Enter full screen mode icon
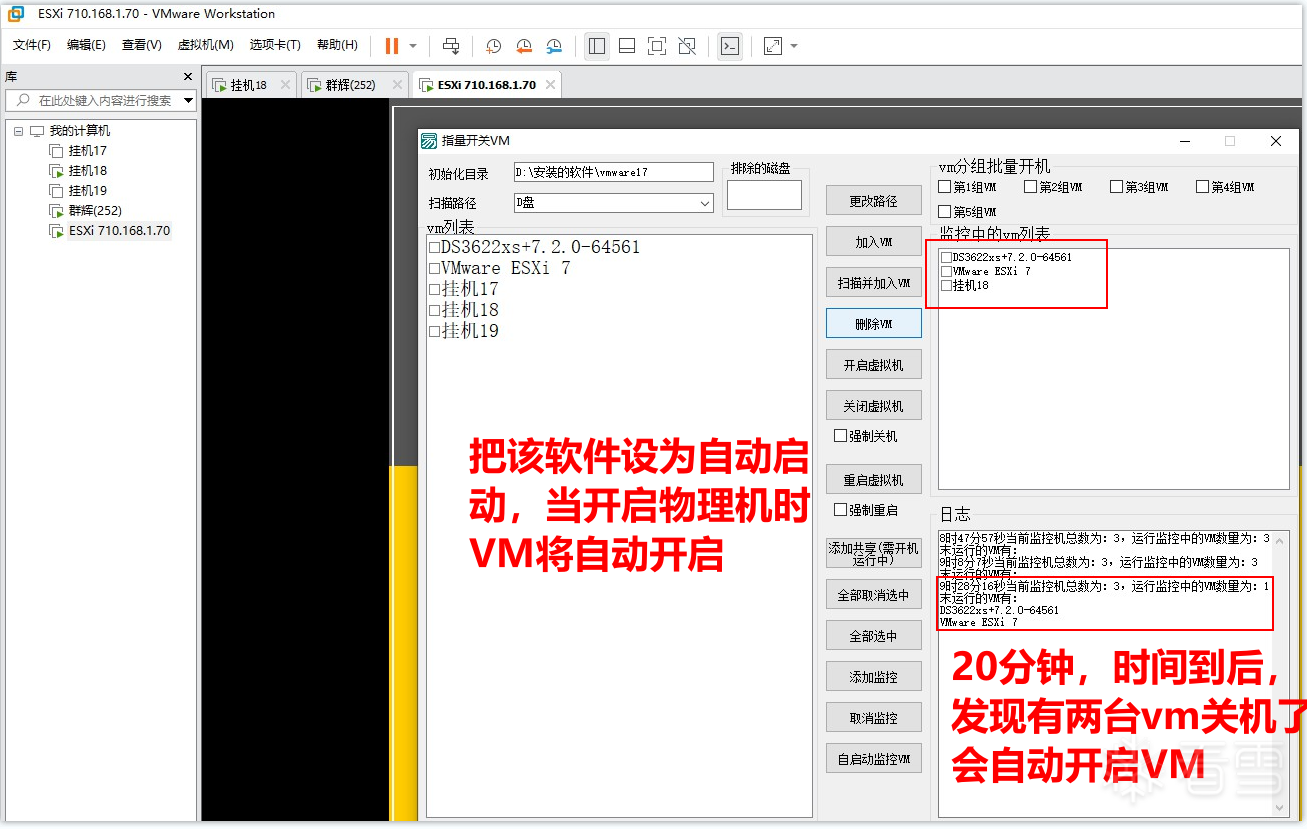The image size is (1307, 829). (x=657, y=45)
